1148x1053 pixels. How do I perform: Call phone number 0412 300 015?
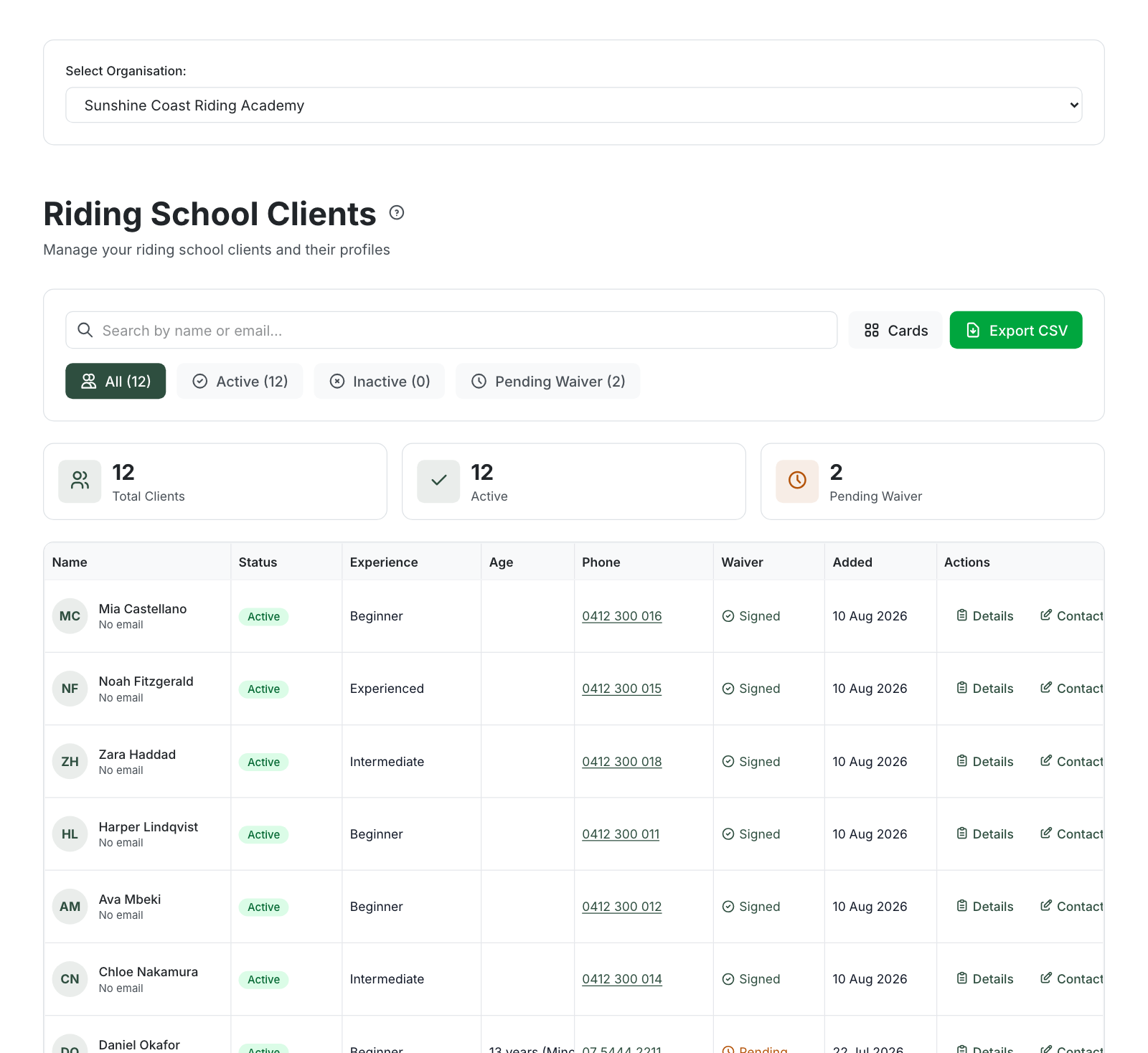pos(622,689)
